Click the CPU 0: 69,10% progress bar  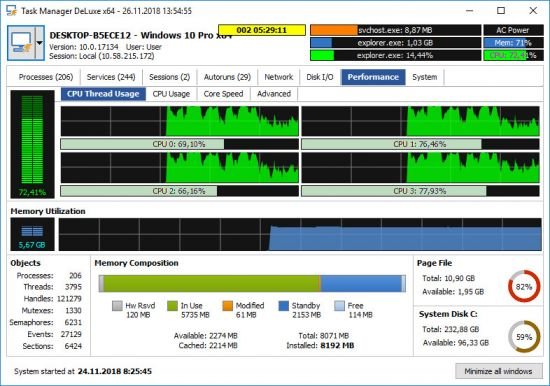pyautogui.click(x=180, y=144)
